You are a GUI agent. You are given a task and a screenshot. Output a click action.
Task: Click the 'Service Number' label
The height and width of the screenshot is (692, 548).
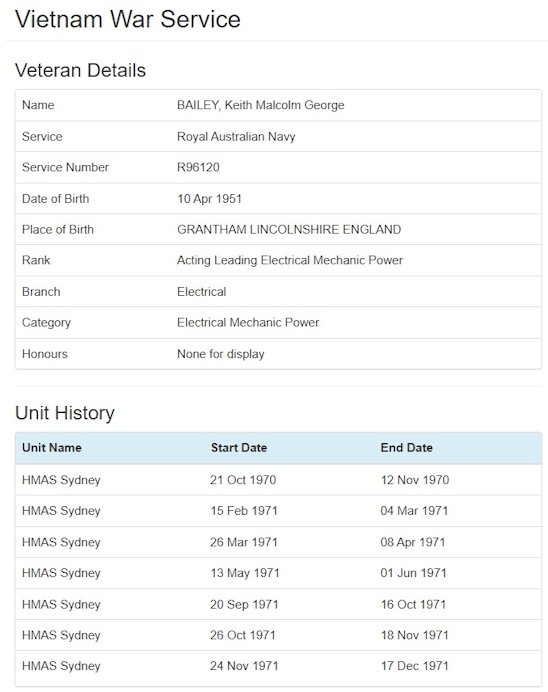click(x=65, y=167)
